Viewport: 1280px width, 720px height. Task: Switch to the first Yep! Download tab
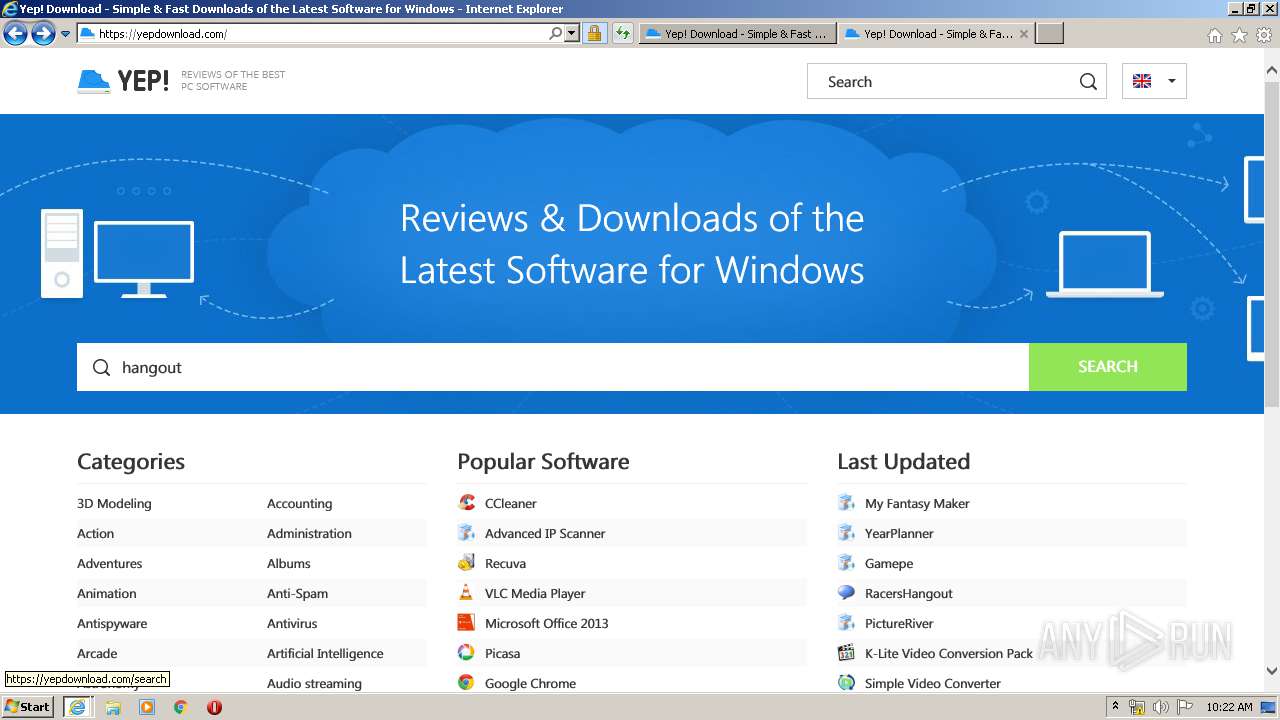(x=737, y=33)
